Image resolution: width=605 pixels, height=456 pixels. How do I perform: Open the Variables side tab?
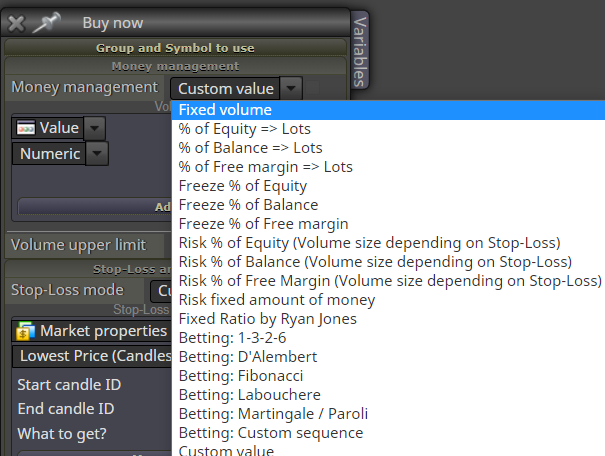(x=360, y=51)
